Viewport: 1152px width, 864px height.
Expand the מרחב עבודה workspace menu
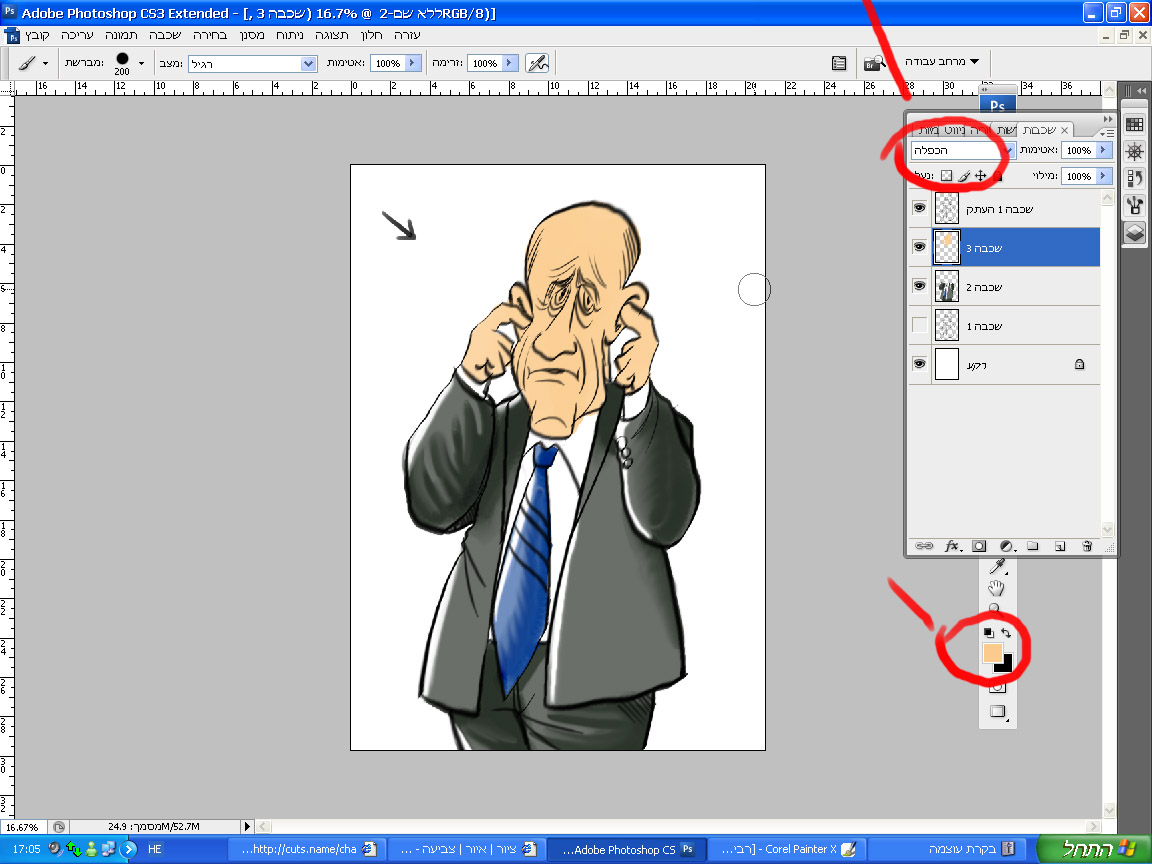[942, 62]
